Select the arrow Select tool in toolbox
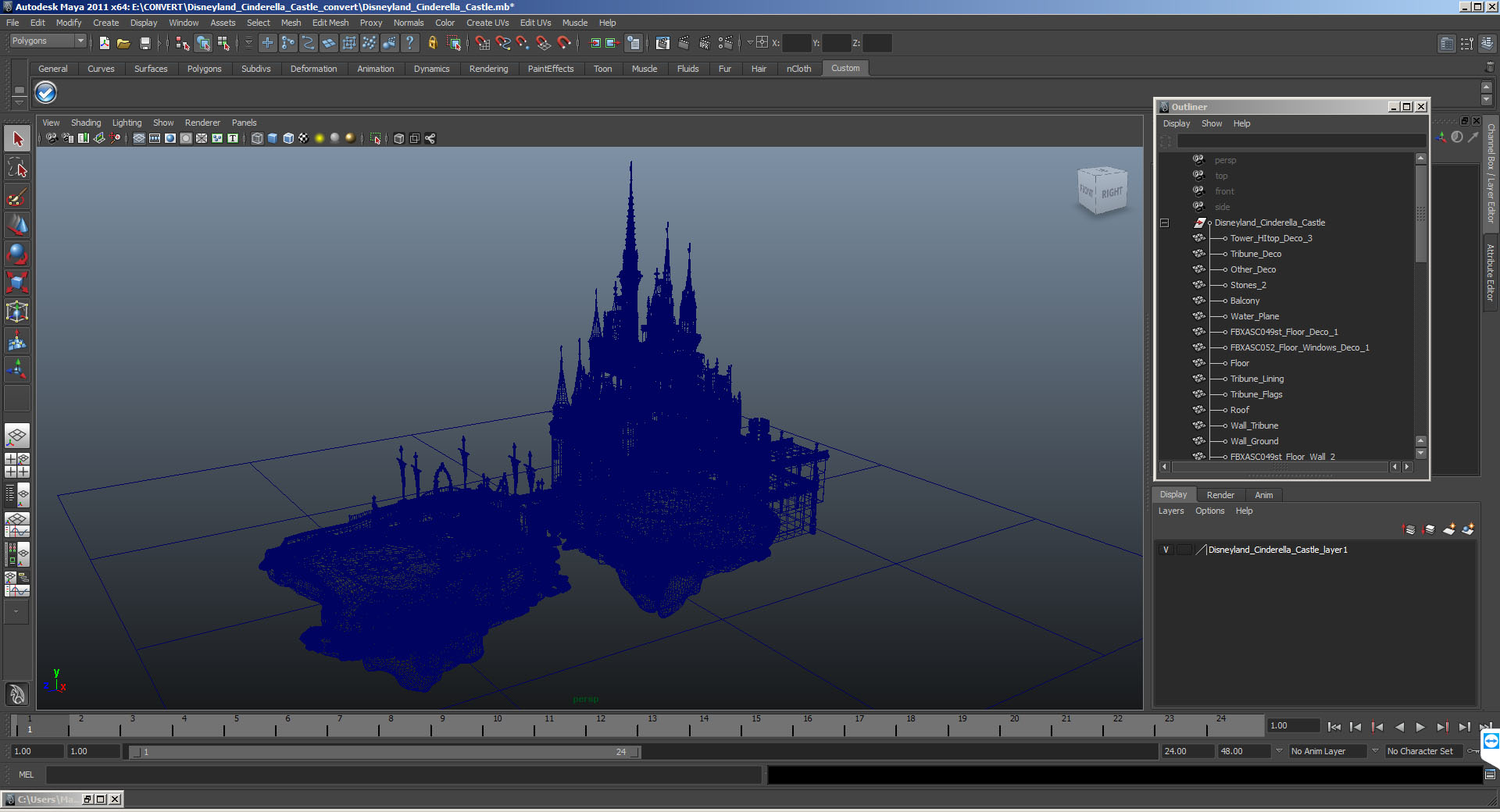 [x=17, y=139]
